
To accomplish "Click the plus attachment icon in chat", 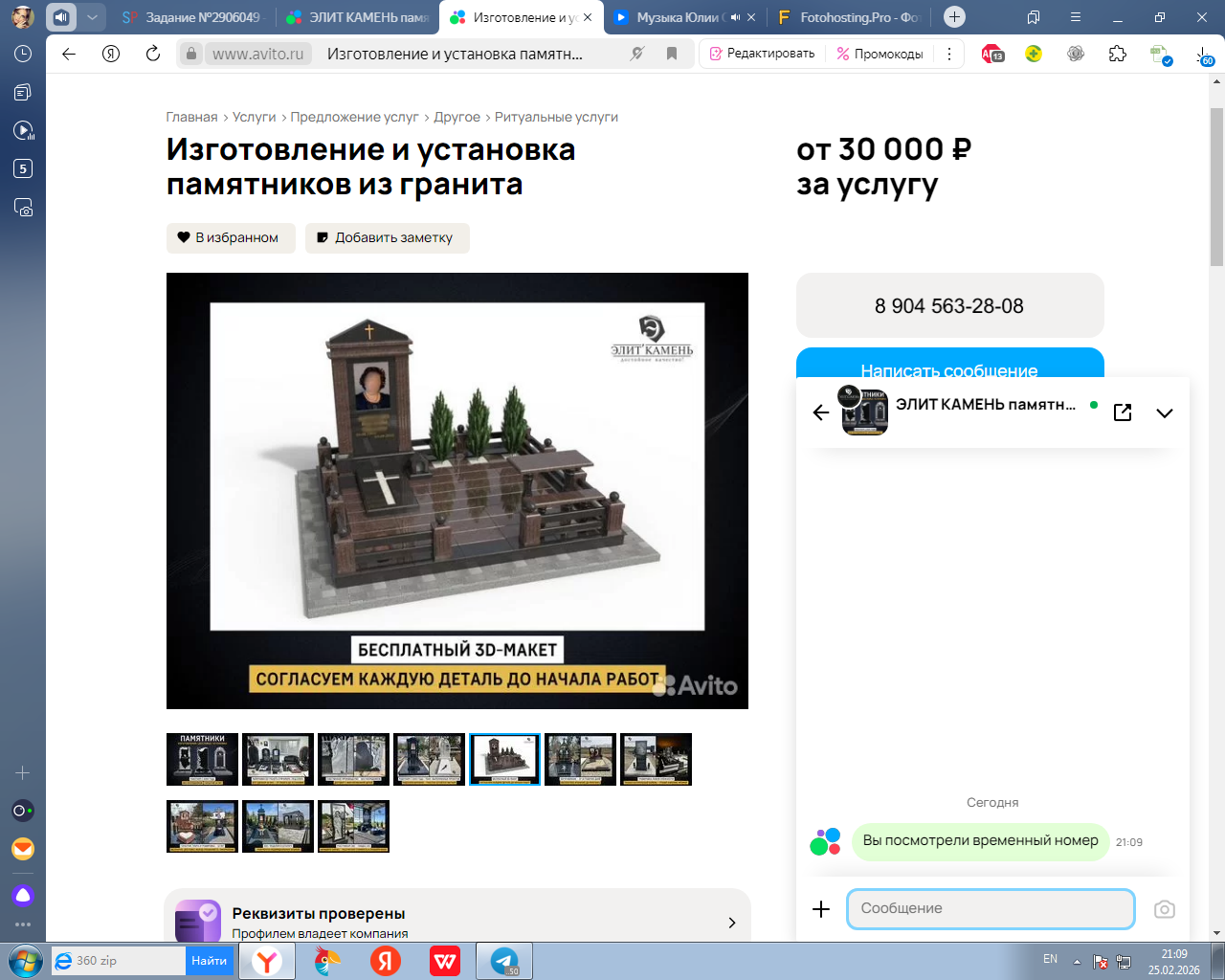I will tap(821, 909).
